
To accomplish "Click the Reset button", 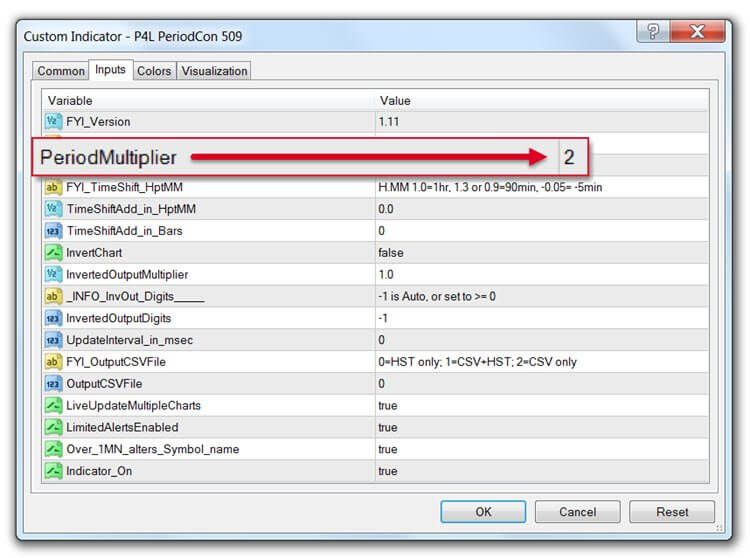I will [x=672, y=512].
